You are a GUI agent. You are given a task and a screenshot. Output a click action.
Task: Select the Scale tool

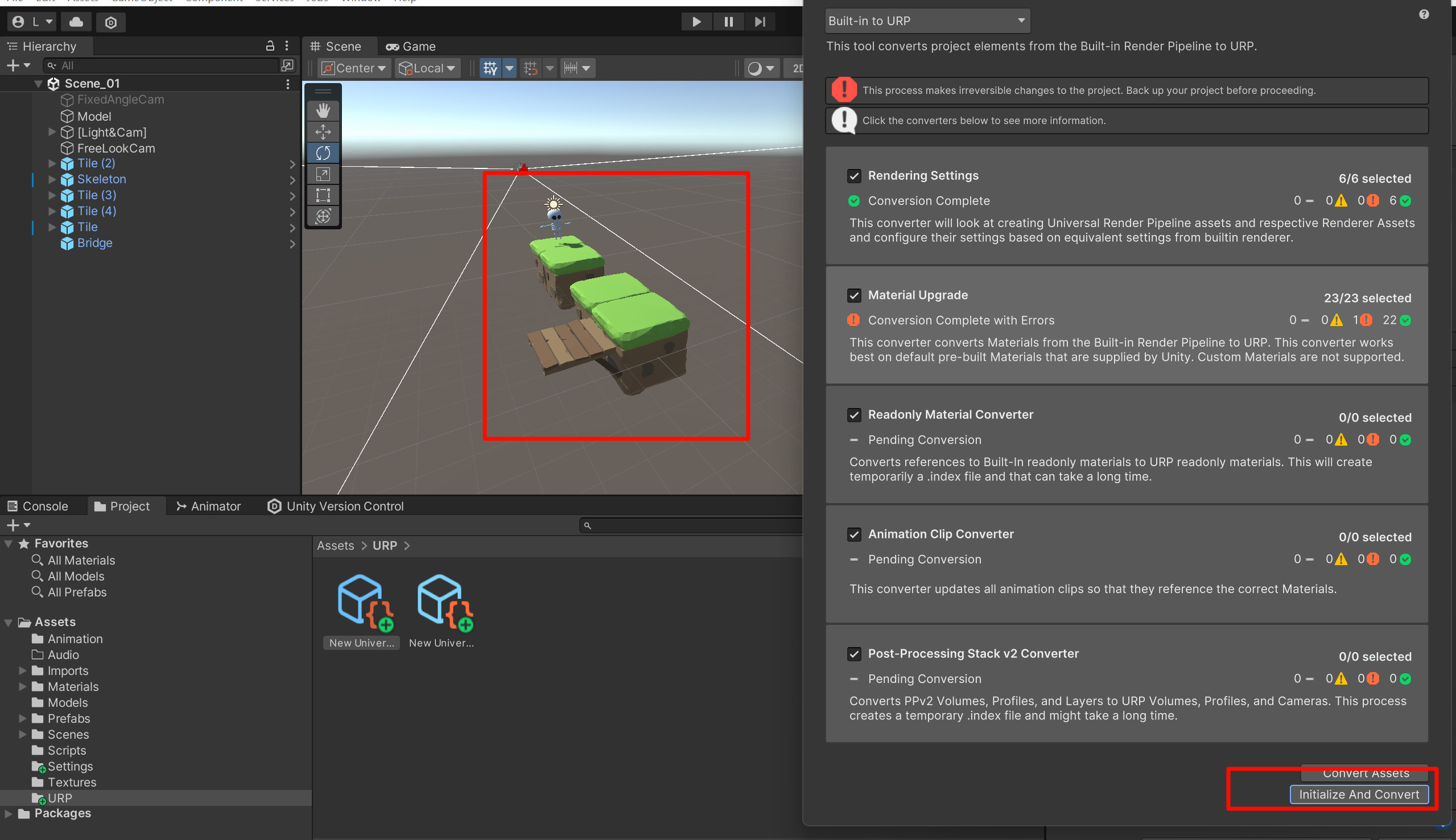coord(323,174)
